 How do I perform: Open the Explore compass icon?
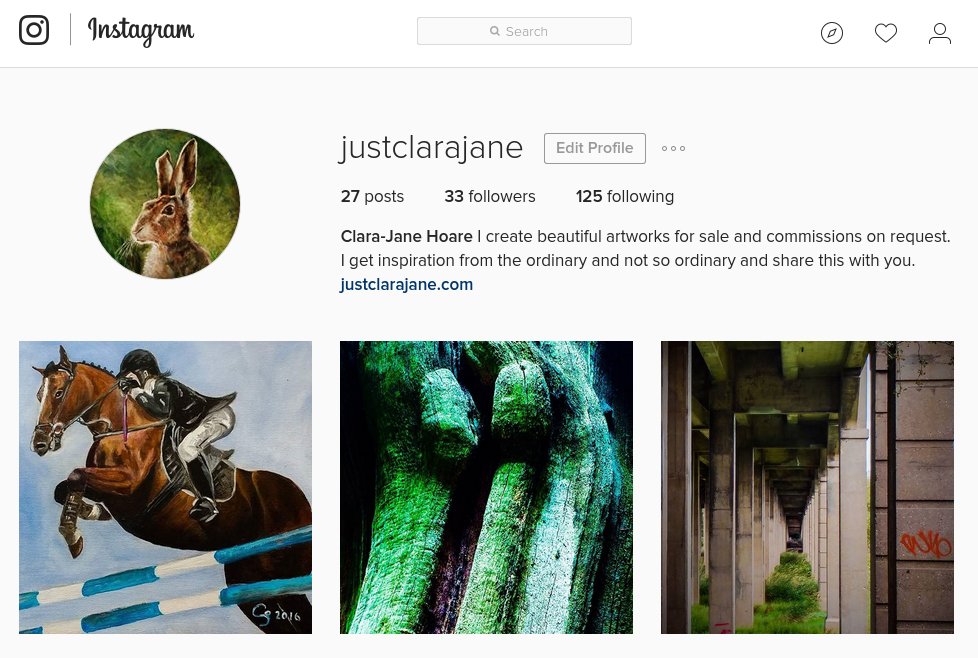(x=831, y=32)
